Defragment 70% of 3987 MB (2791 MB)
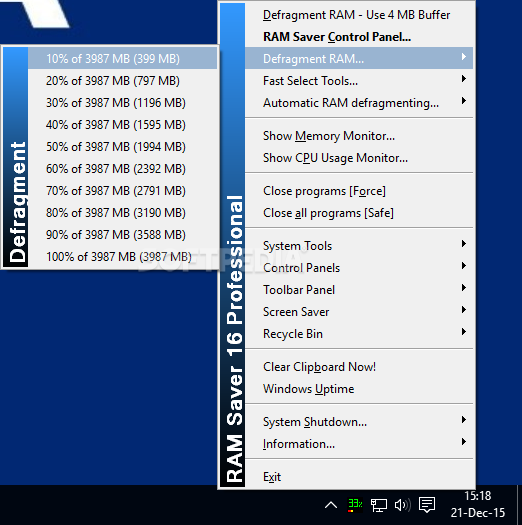 point(123,191)
